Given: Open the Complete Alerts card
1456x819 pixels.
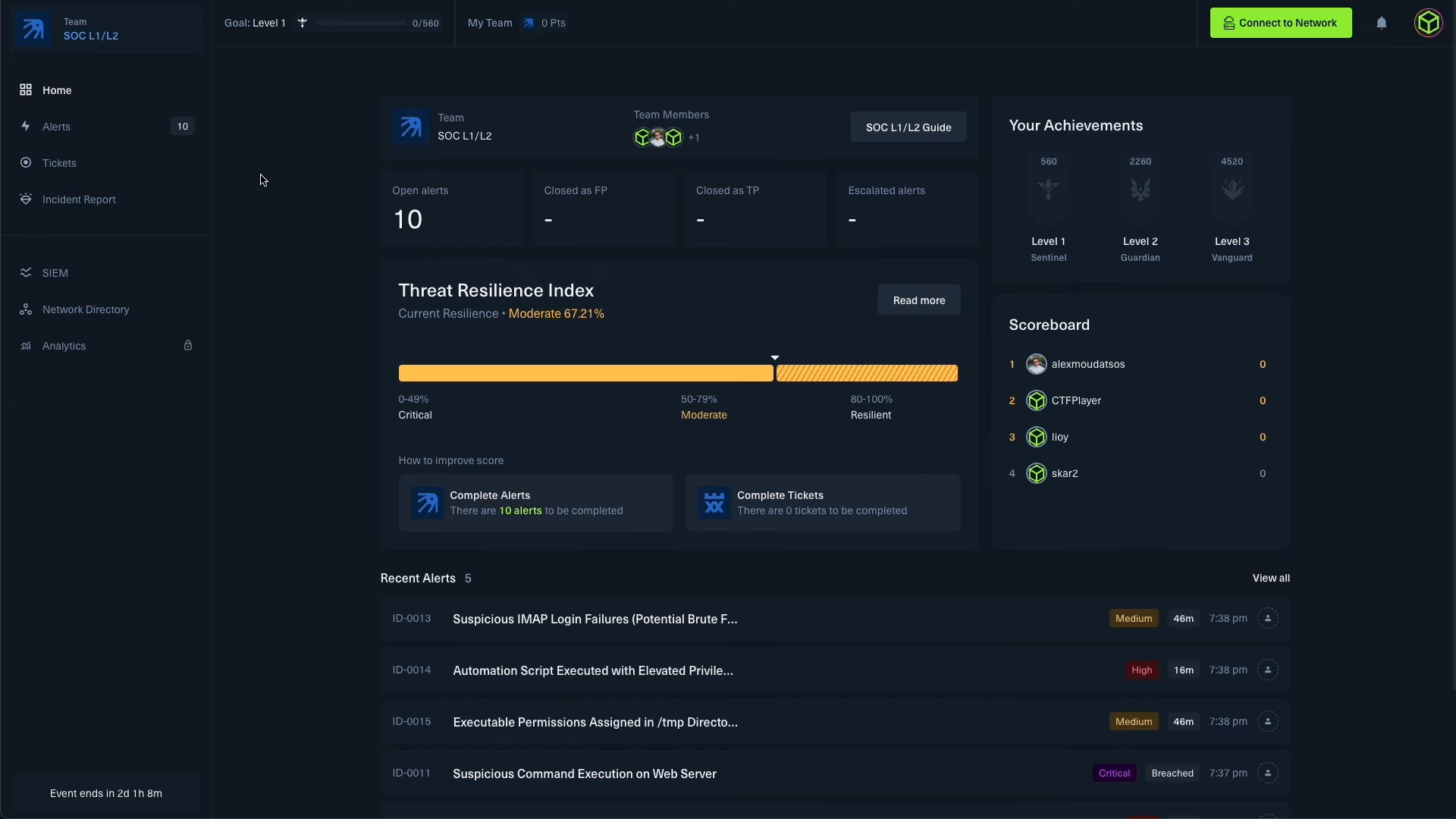Looking at the screenshot, I should point(535,503).
